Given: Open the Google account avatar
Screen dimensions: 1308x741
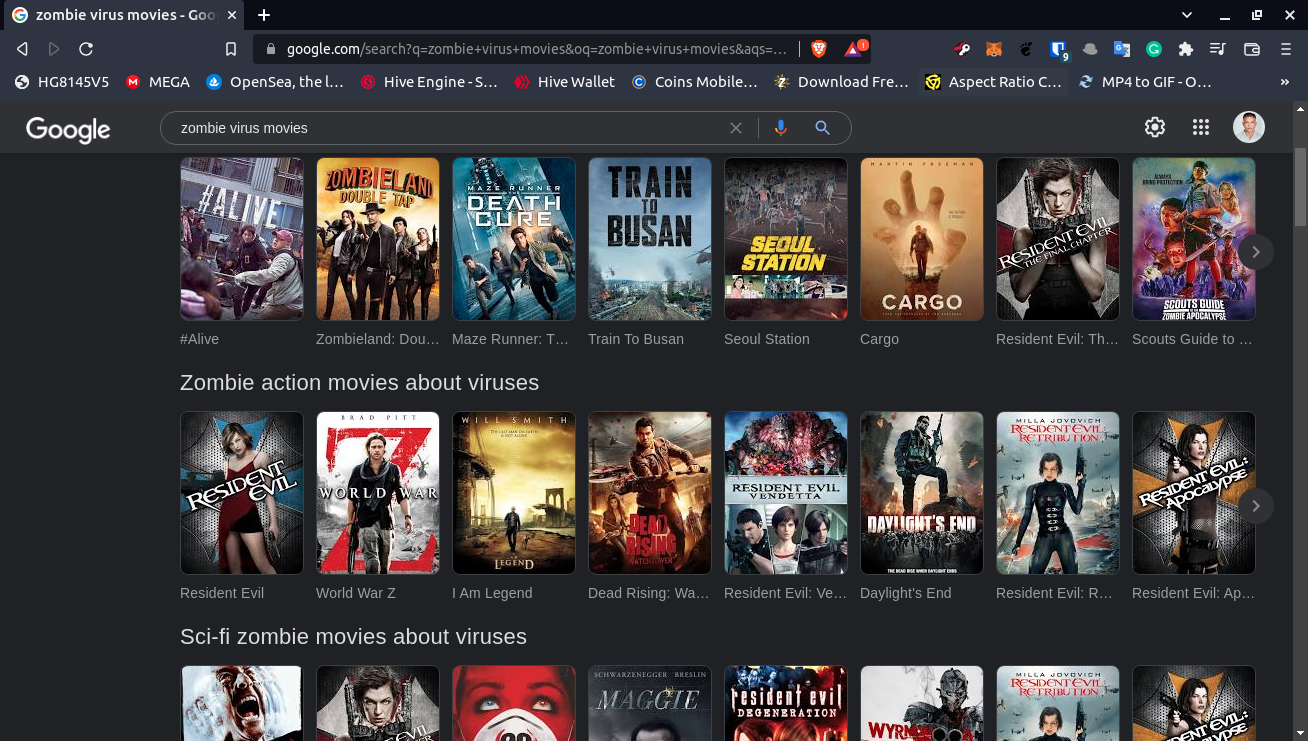Looking at the screenshot, I should (x=1248, y=127).
